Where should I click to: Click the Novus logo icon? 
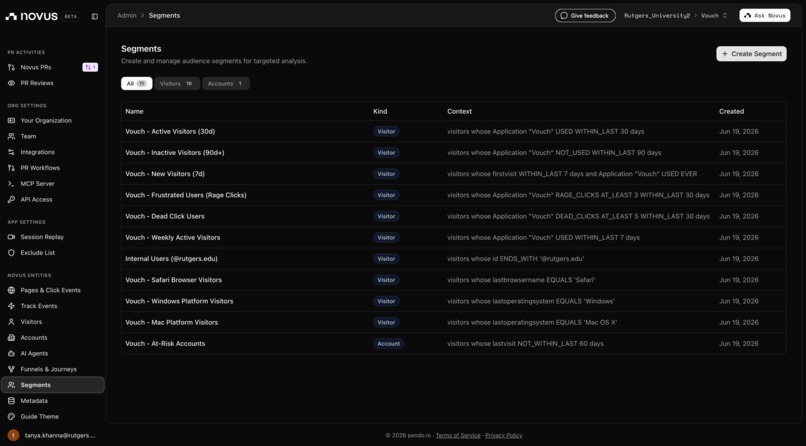(11, 16)
